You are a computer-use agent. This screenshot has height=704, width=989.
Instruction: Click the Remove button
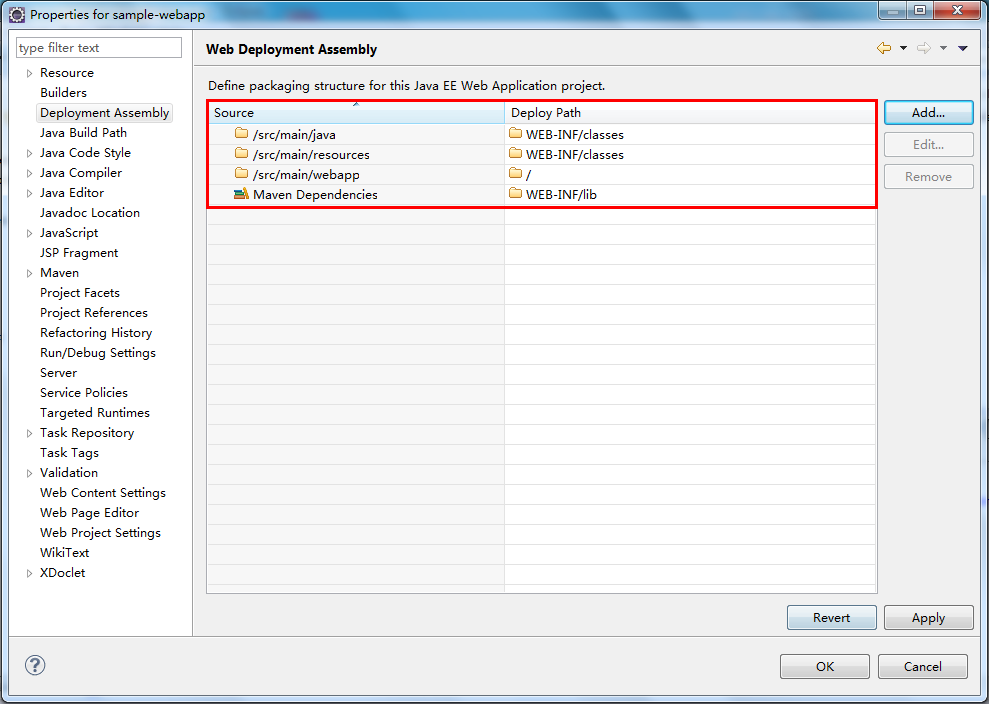928,177
